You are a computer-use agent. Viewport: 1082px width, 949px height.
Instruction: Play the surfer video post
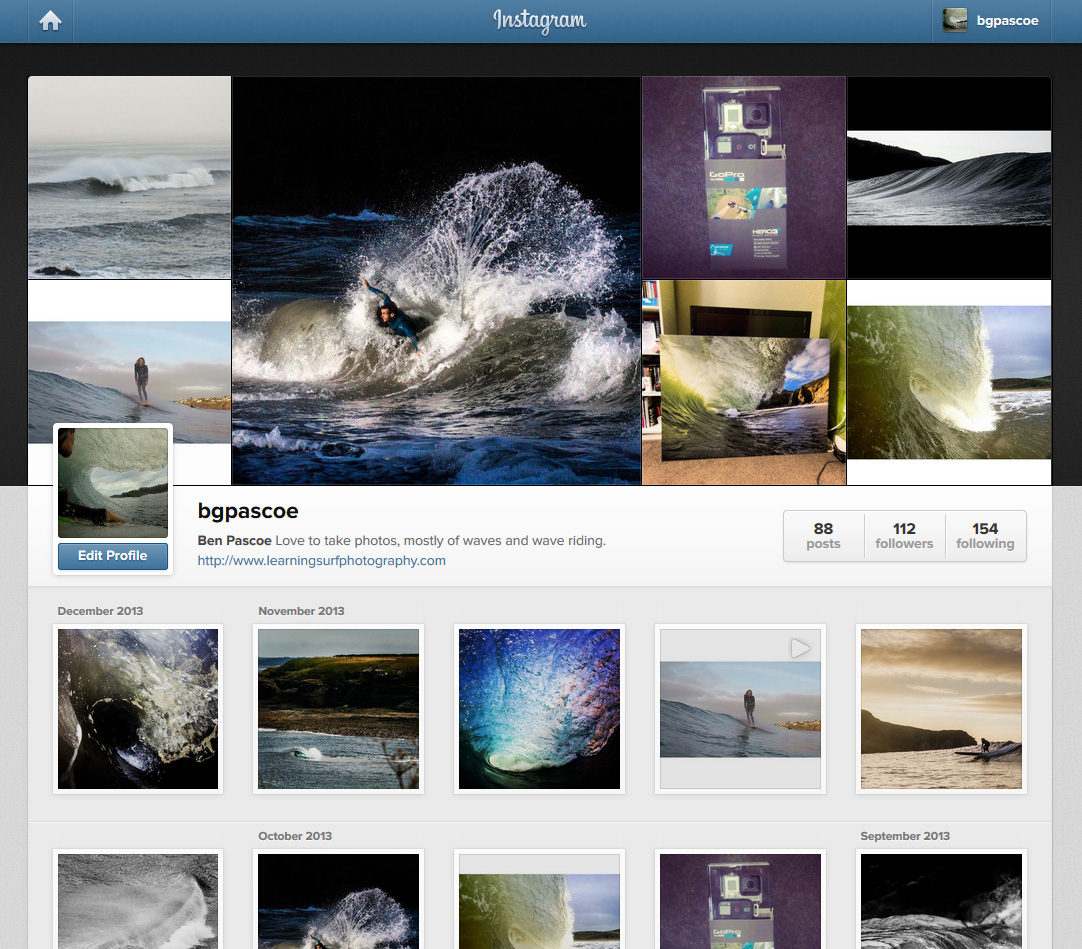click(x=740, y=709)
